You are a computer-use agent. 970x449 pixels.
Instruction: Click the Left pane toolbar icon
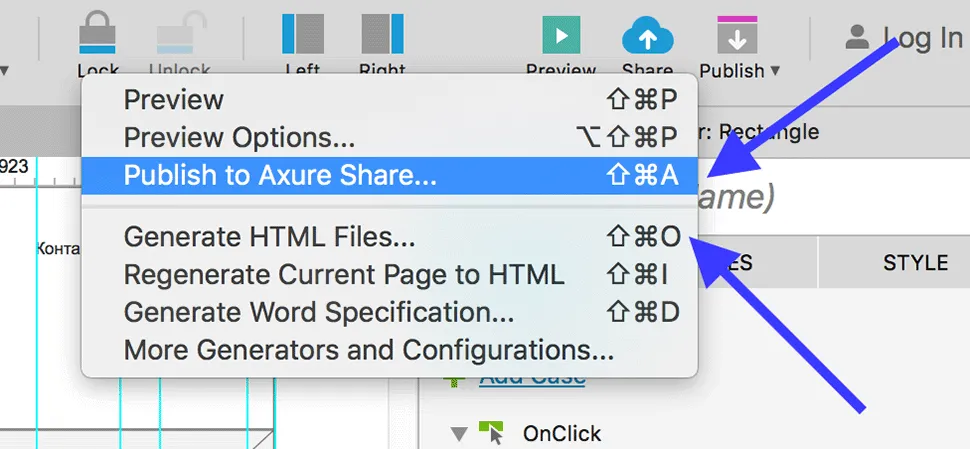point(302,33)
